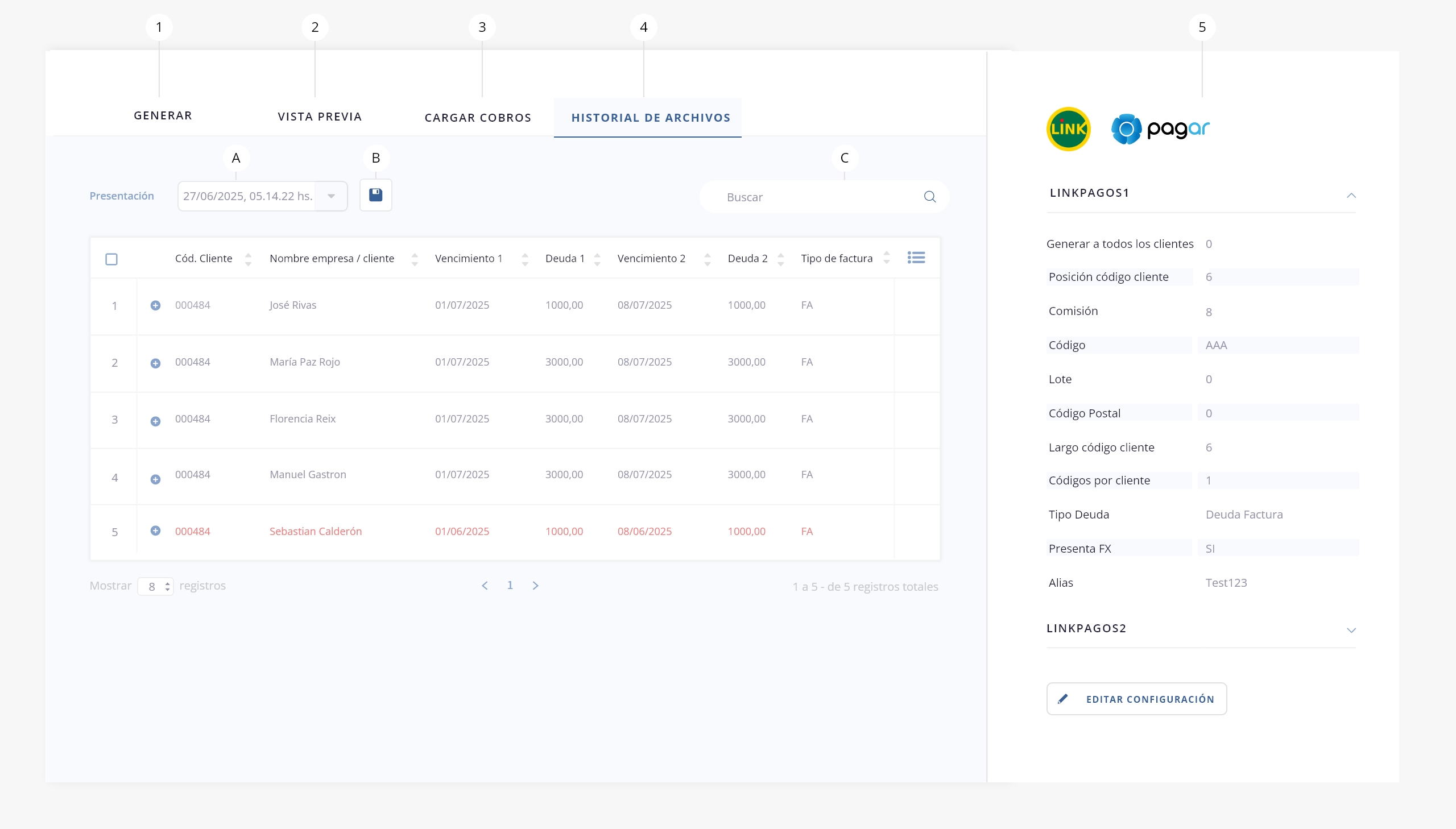Click the green LINK logo

coord(1068,129)
